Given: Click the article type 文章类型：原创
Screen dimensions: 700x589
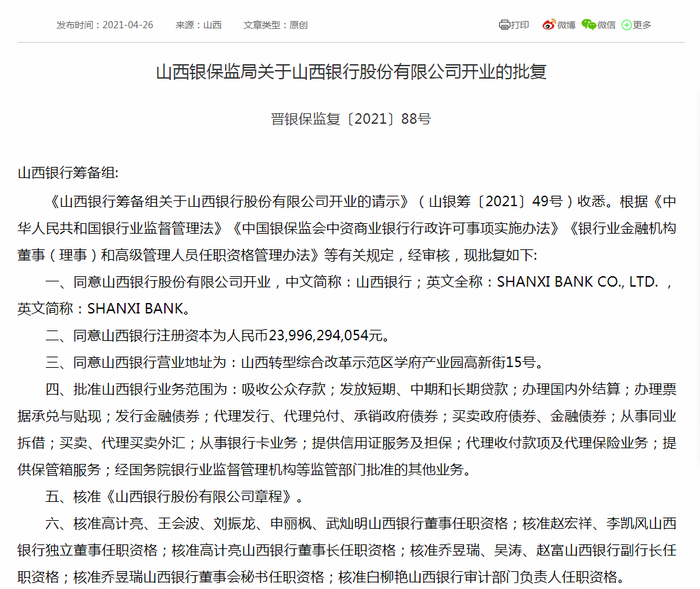Looking at the screenshot, I should click(x=275, y=25).
